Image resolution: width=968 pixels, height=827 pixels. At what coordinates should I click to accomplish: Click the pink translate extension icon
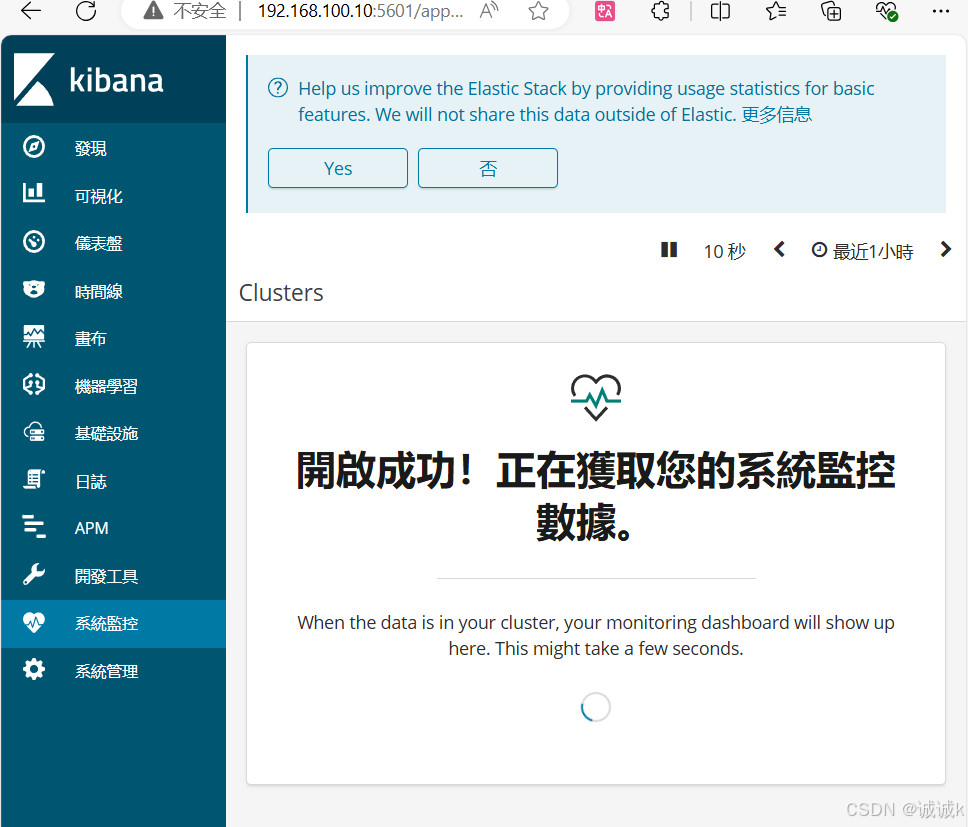click(x=605, y=10)
